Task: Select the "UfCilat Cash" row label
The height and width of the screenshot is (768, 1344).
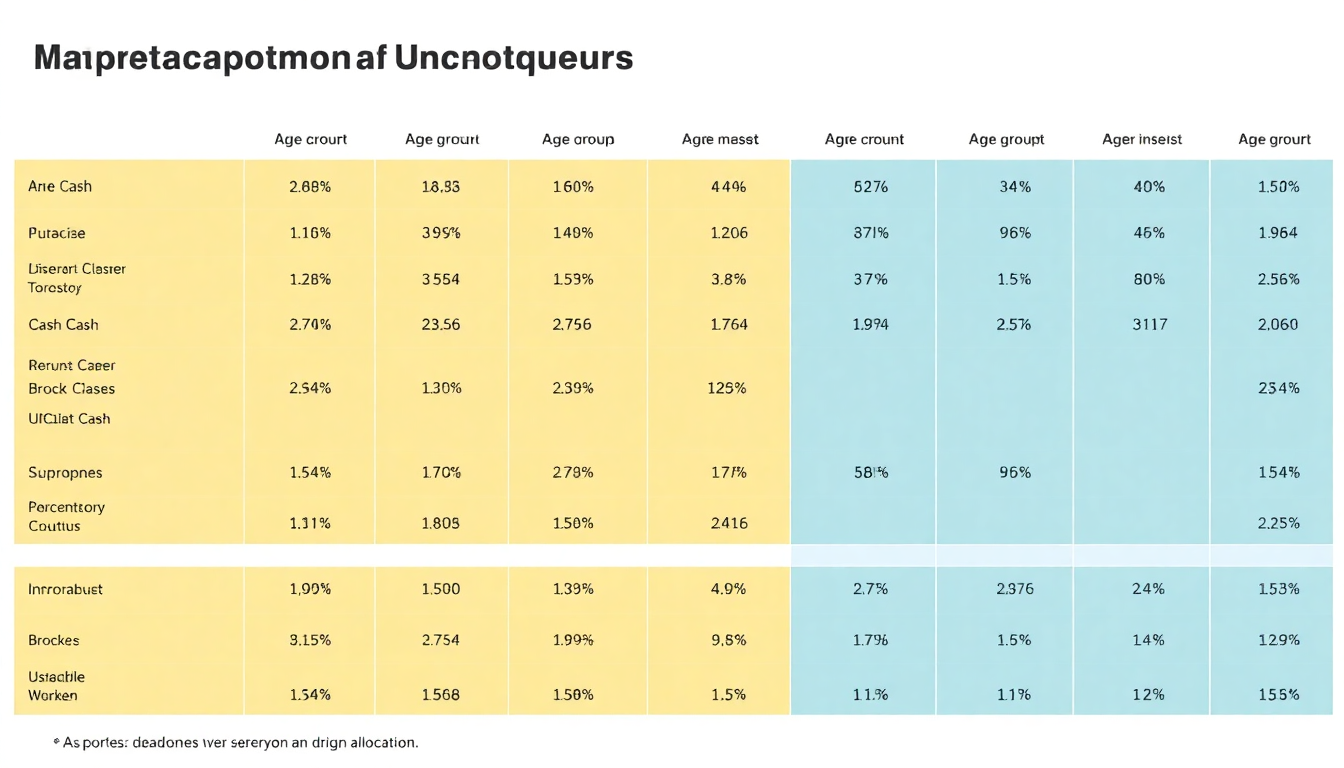Action: (x=69, y=418)
